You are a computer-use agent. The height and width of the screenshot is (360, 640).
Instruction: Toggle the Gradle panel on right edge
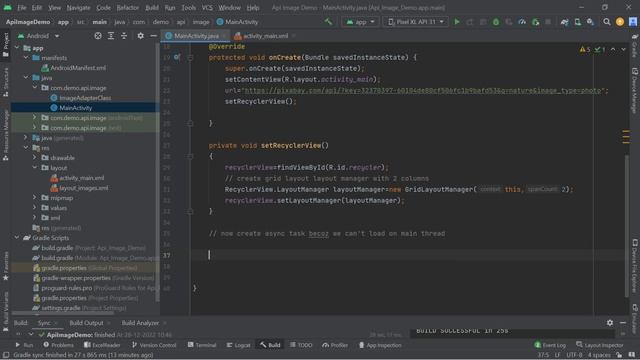(635, 45)
